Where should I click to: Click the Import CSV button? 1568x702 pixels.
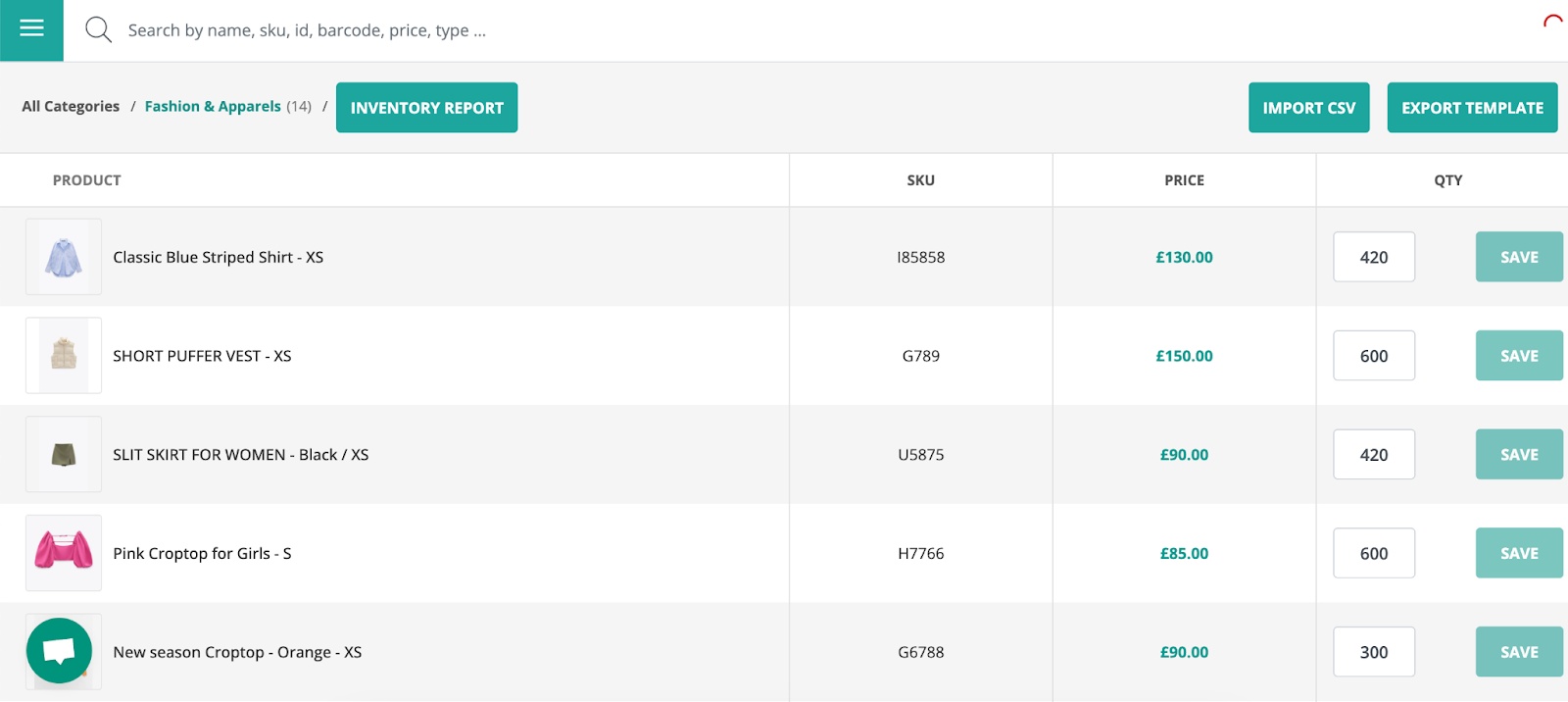(1308, 108)
